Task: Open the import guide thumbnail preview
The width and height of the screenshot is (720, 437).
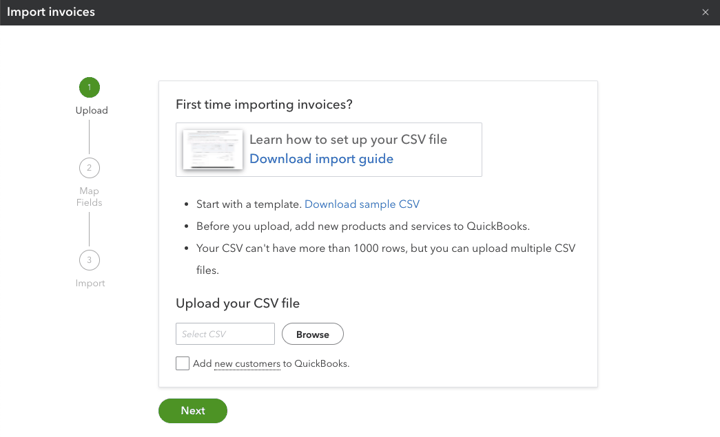Action: tap(213, 149)
